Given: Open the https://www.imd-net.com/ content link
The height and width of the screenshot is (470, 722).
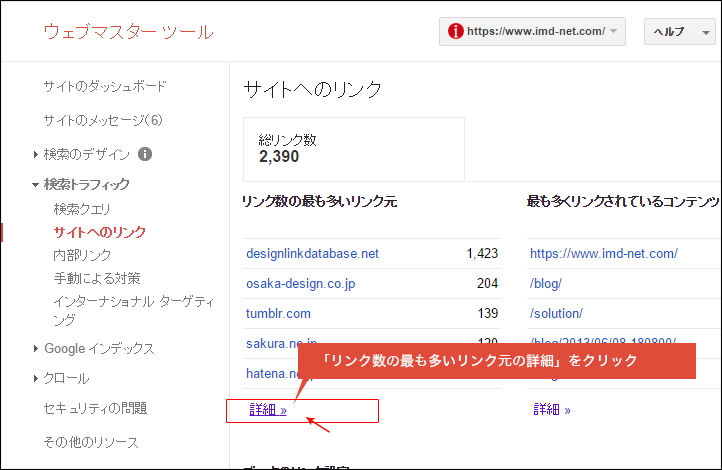Looking at the screenshot, I should (x=604, y=254).
